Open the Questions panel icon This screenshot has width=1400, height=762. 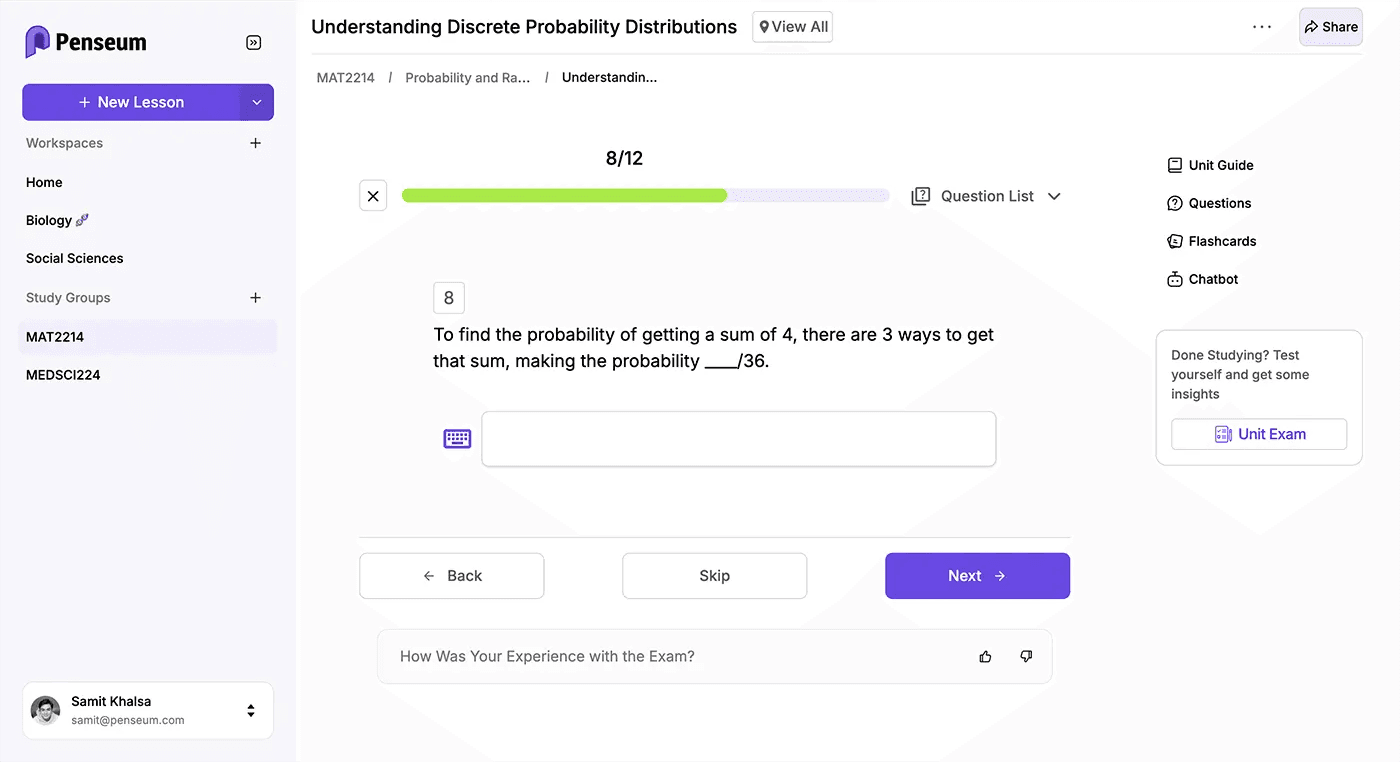coord(1173,202)
